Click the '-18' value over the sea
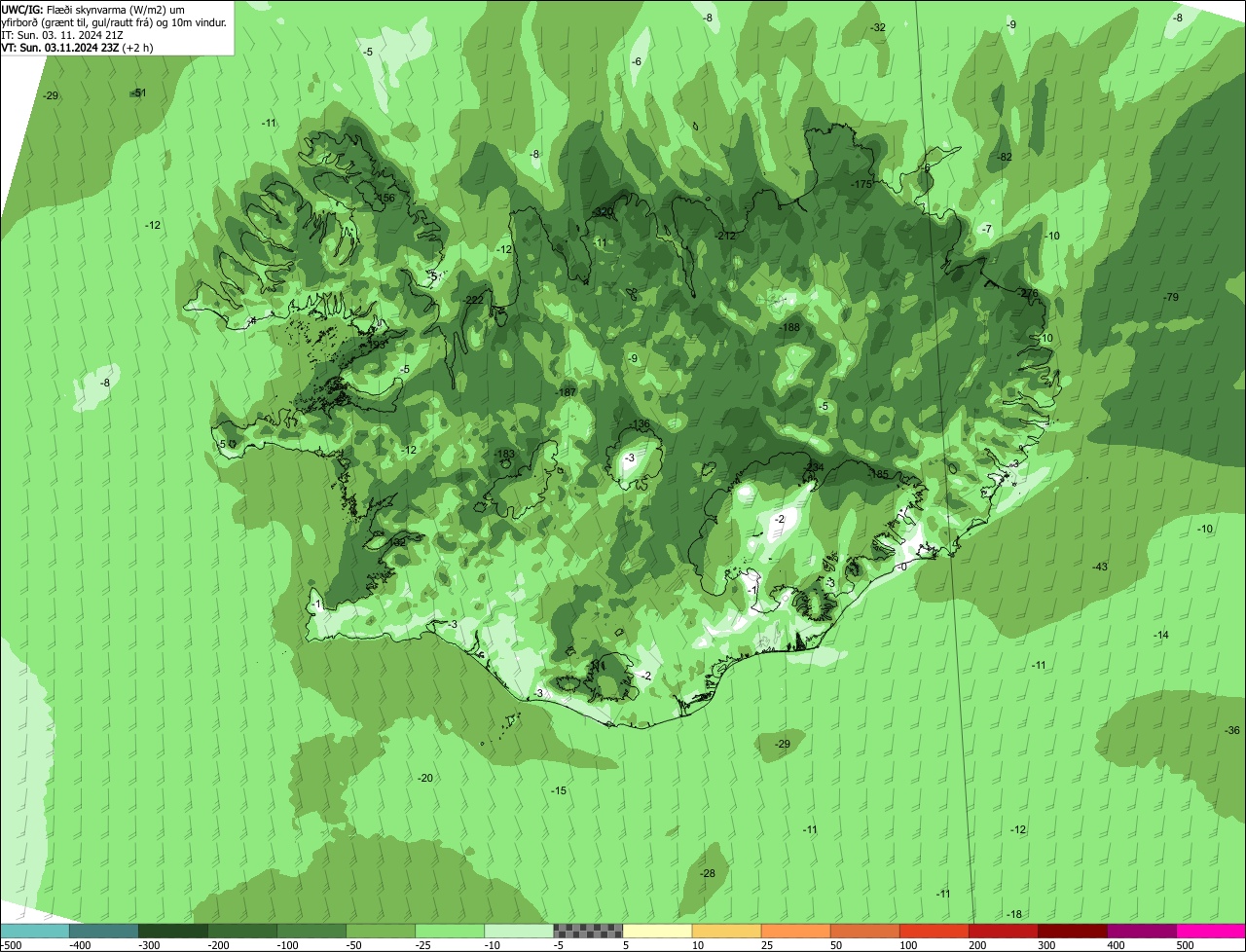The height and width of the screenshot is (952, 1246). pyautogui.click(x=1014, y=914)
